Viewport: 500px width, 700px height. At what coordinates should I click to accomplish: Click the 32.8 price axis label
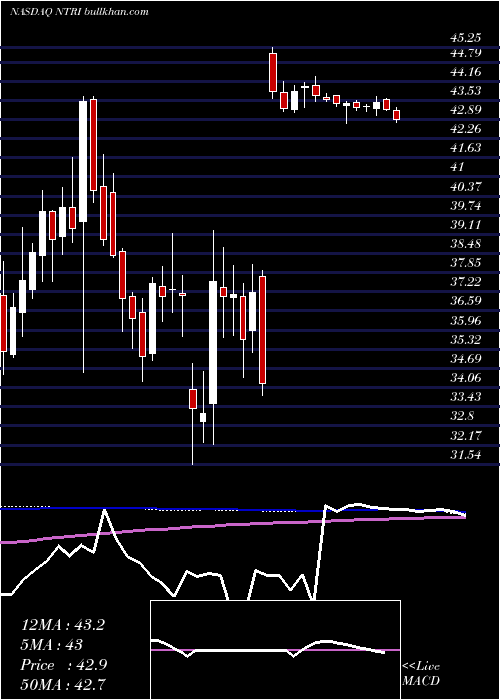(x=462, y=415)
